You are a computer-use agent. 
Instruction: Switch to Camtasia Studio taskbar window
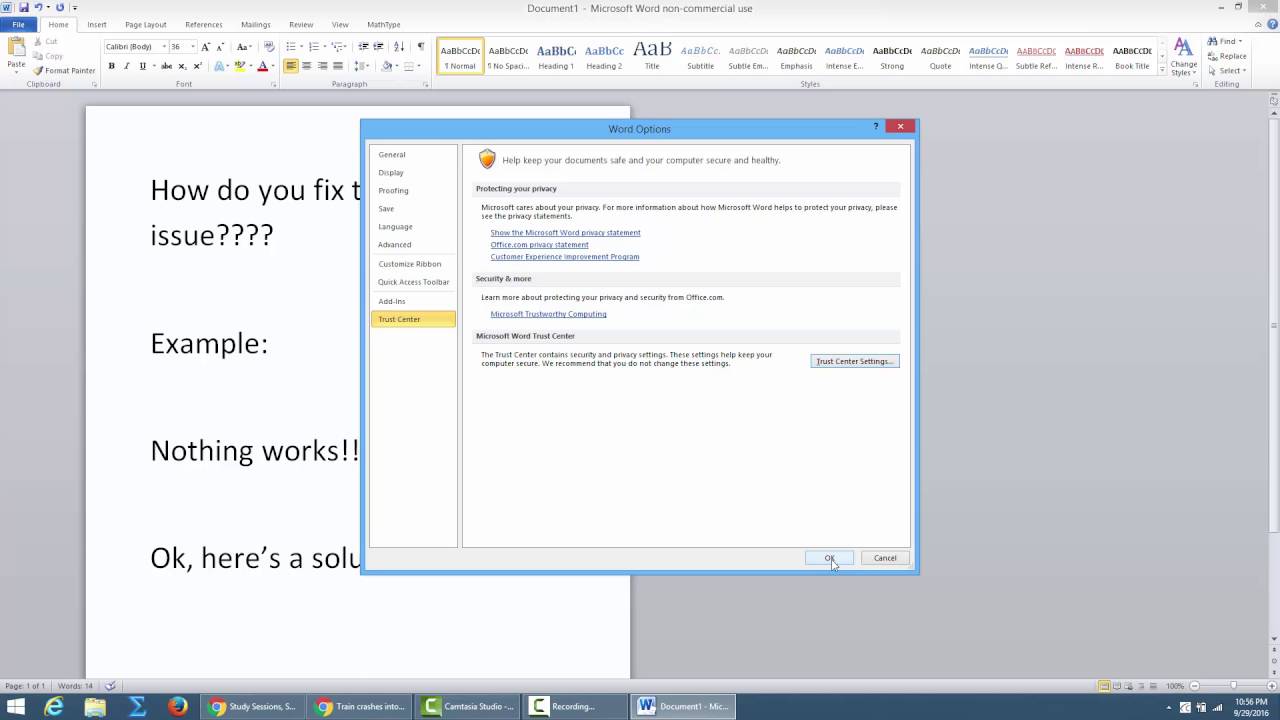468,706
